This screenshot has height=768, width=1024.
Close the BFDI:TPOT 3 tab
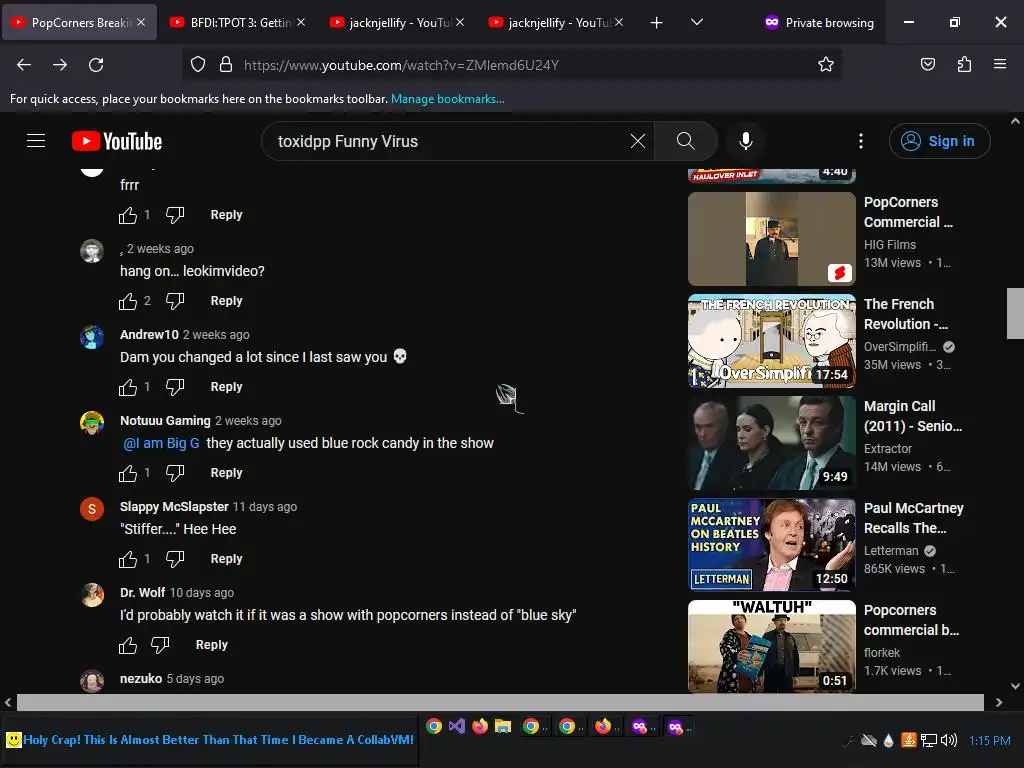[300, 22]
